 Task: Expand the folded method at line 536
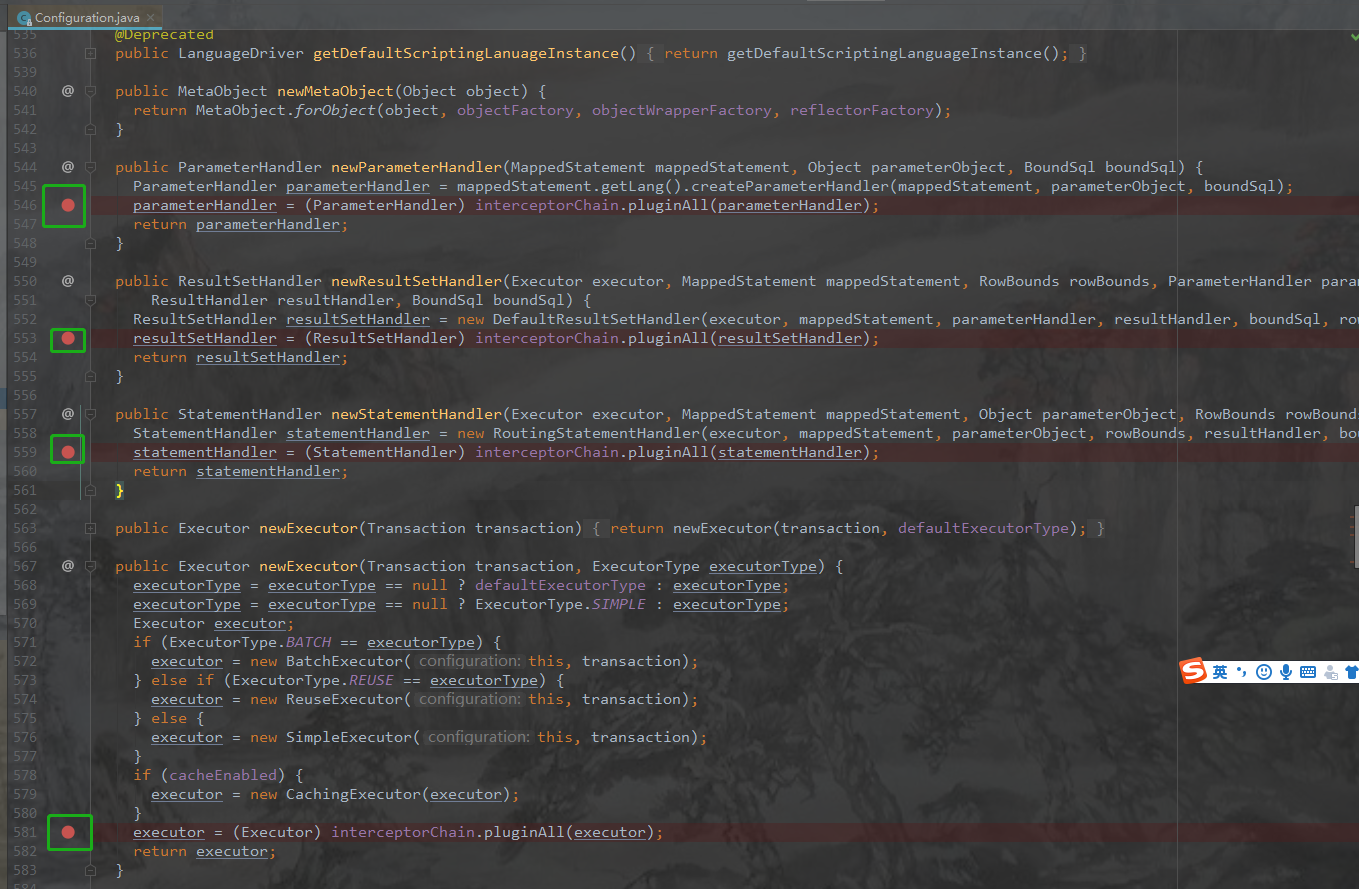(x=90, y=53)
